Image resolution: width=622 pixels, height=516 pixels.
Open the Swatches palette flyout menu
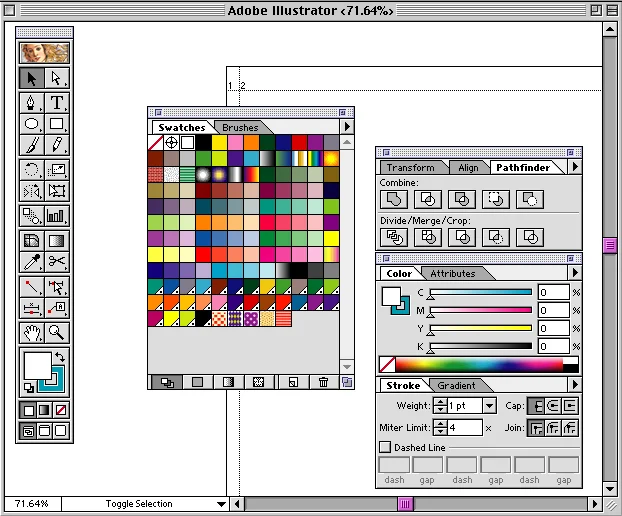click(347, 127)
